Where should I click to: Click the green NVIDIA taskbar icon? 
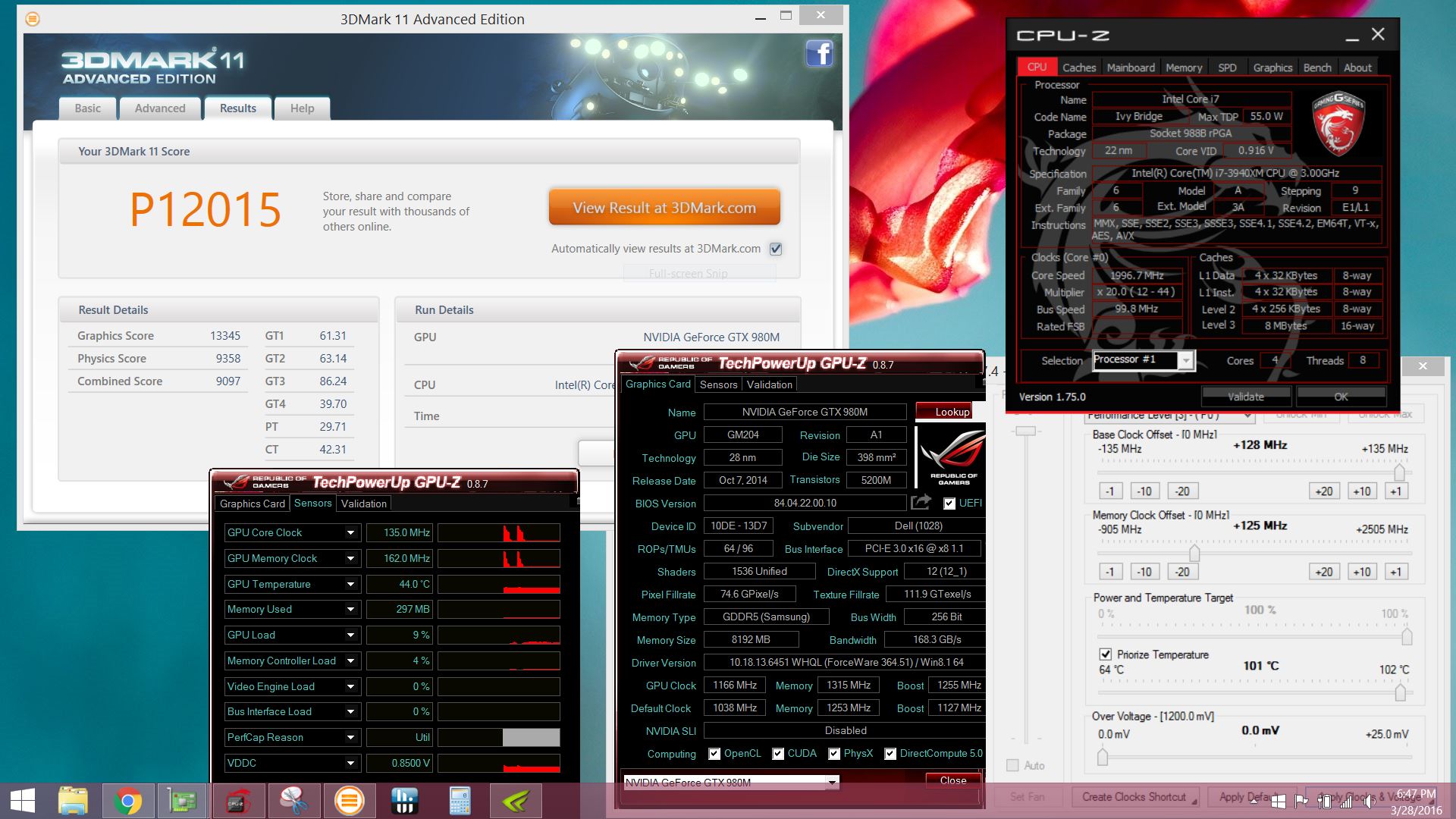(515, 801)
